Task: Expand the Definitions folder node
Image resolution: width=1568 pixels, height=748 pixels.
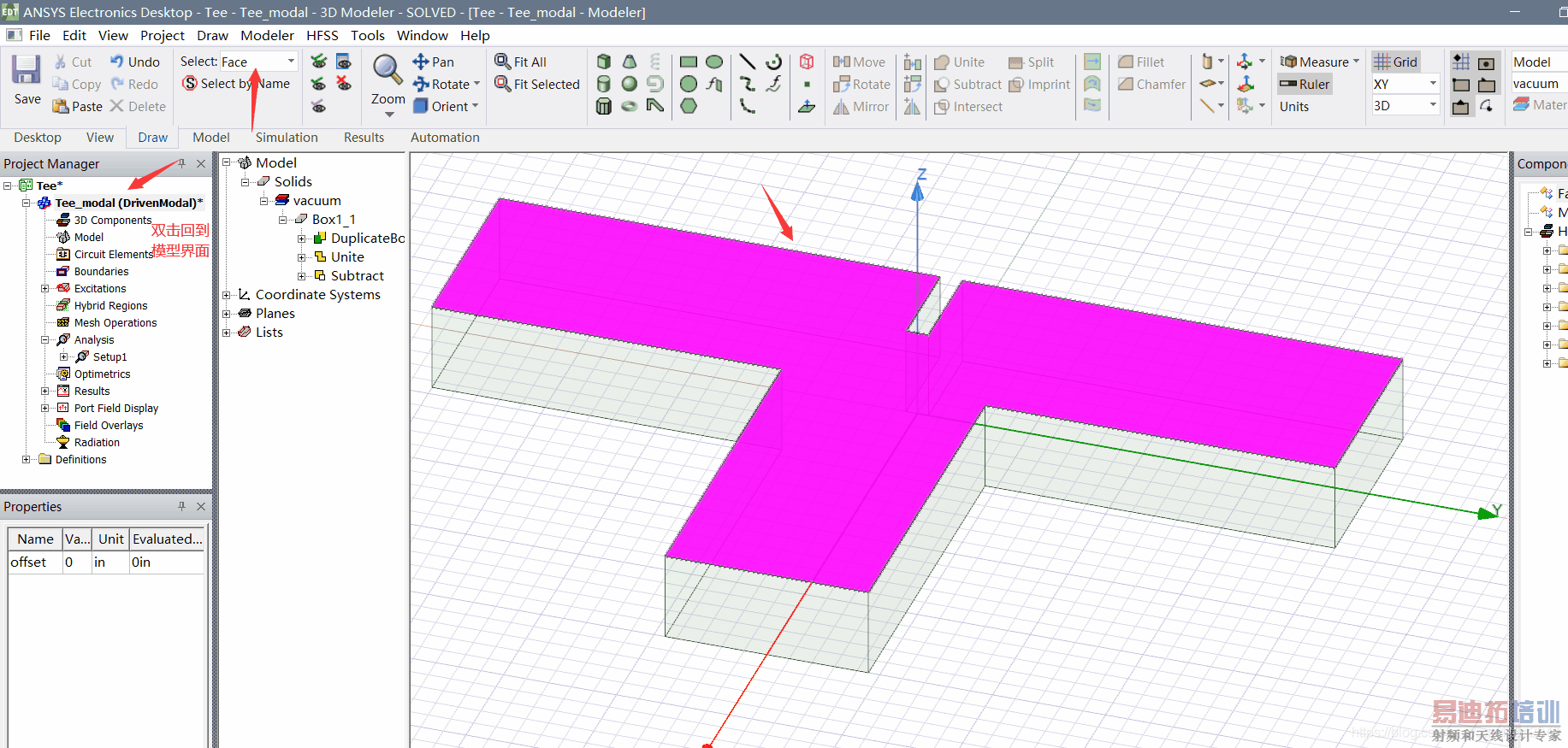Action: [27, 459]
